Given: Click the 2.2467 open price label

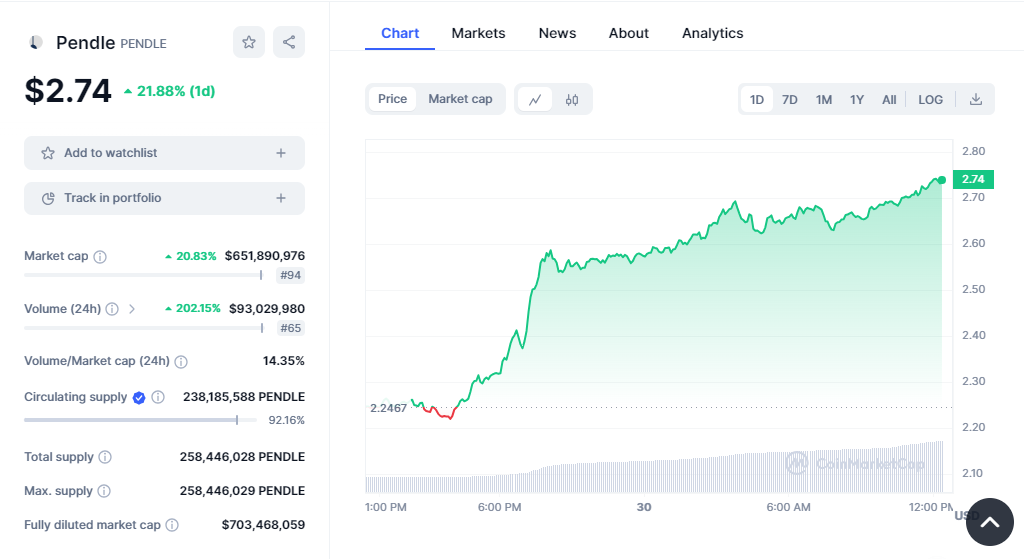Looking at the screenshot, I should 389,408.
